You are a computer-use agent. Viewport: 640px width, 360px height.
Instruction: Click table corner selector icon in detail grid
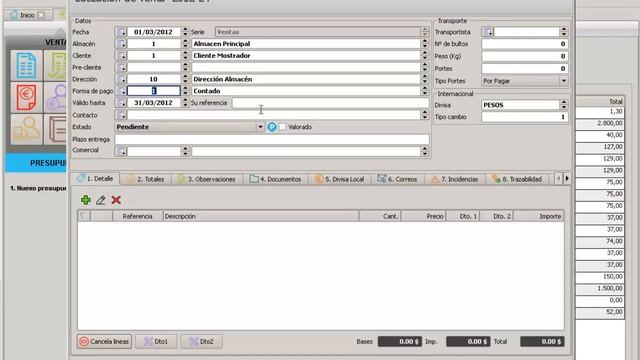(x=84, y=216)
